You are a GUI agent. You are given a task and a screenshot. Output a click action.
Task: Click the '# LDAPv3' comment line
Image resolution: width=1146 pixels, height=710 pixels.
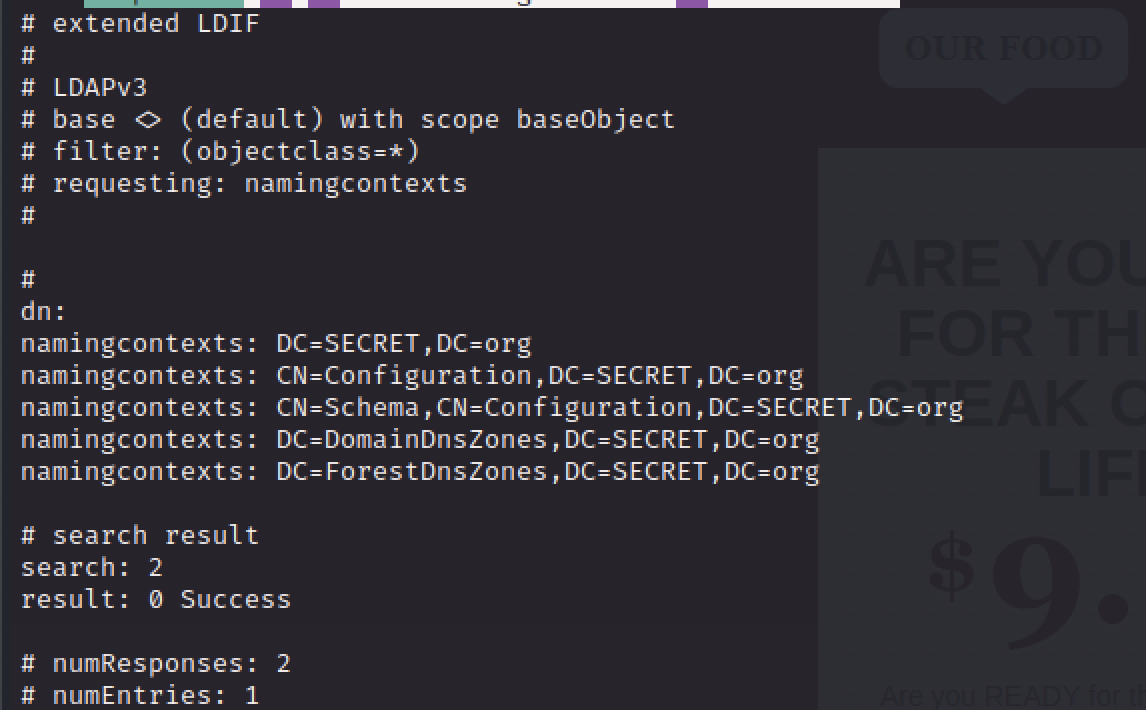84,87
